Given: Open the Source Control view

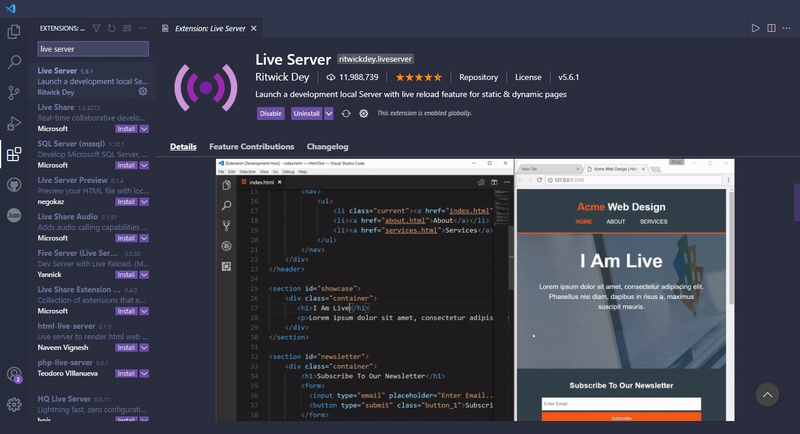Looking at the screenshot, I should [x=14, y=93].
